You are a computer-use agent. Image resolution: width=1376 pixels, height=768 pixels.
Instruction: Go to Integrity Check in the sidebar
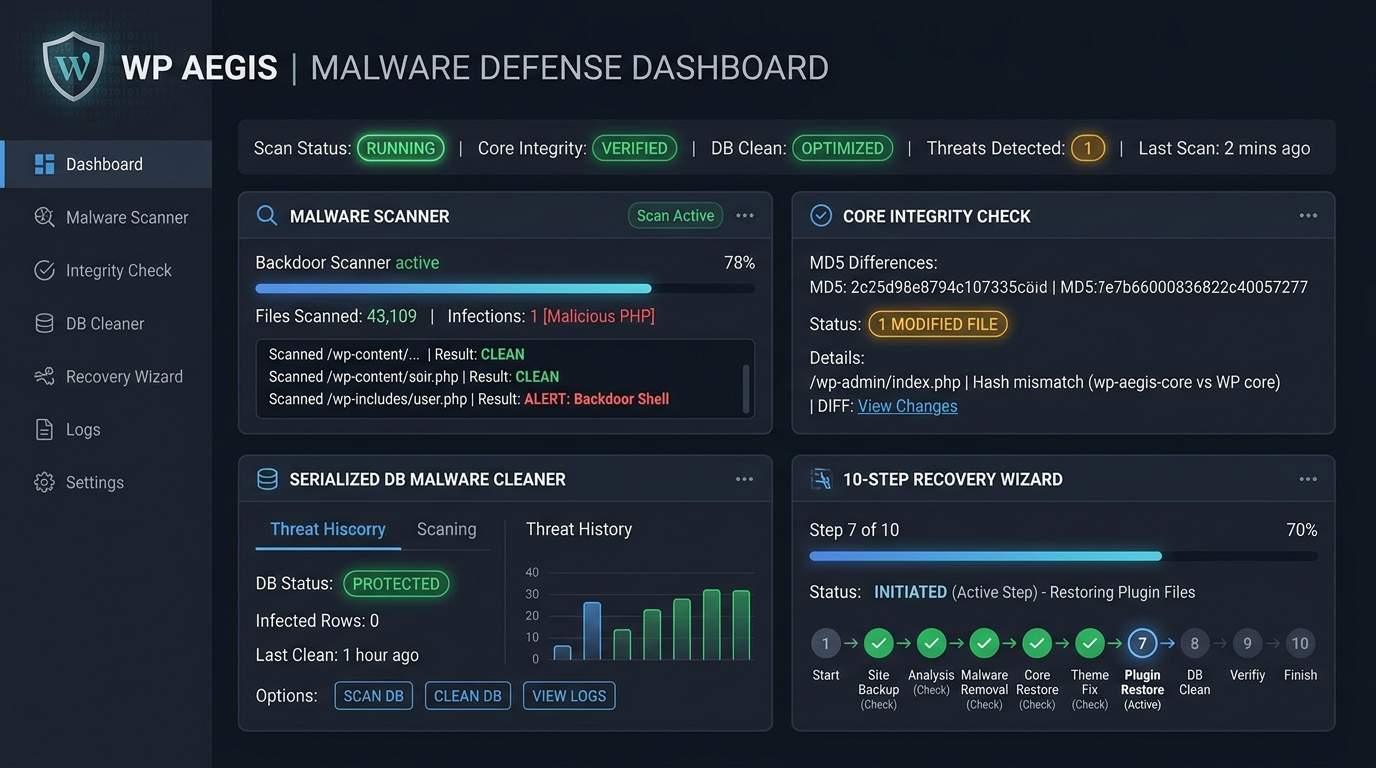point(106,270)
